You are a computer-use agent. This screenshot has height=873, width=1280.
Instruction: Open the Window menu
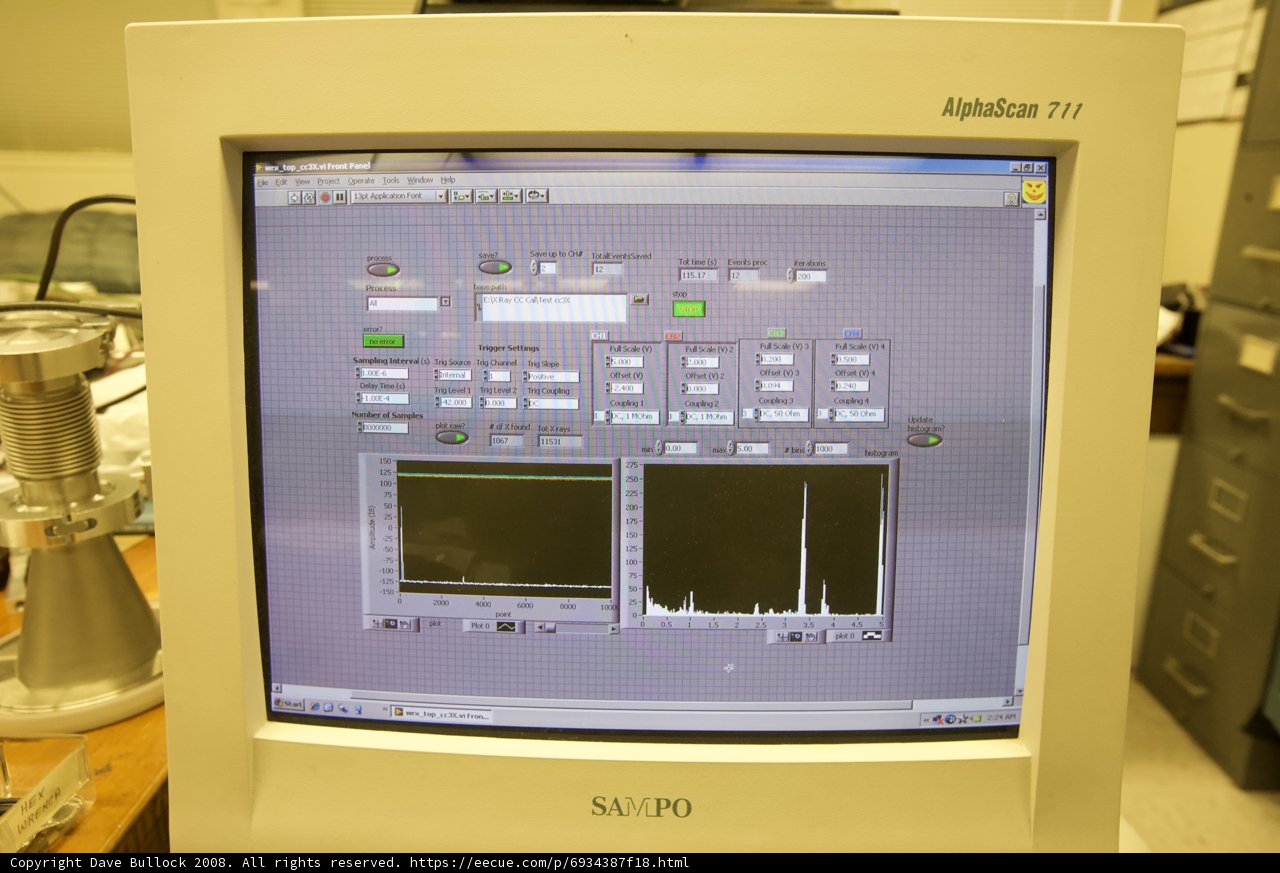coord(420,180)
